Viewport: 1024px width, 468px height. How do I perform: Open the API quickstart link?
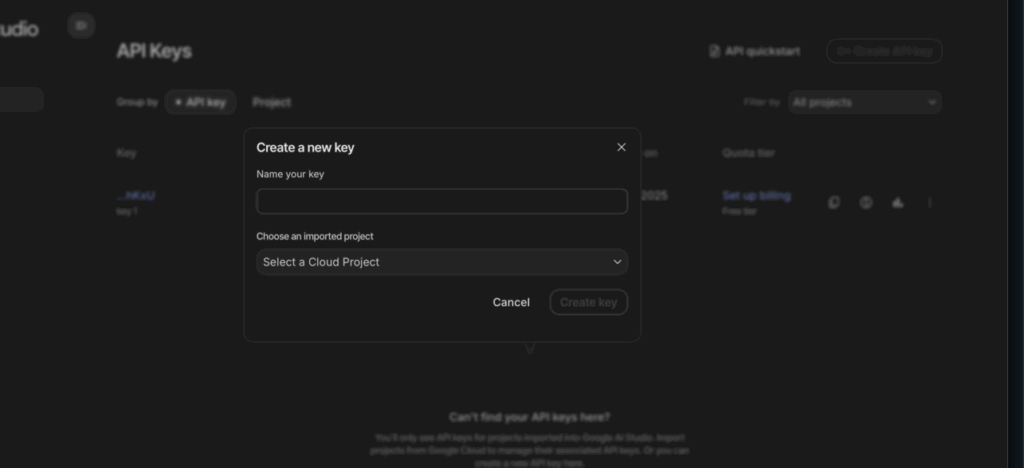(x=762, y=51)
